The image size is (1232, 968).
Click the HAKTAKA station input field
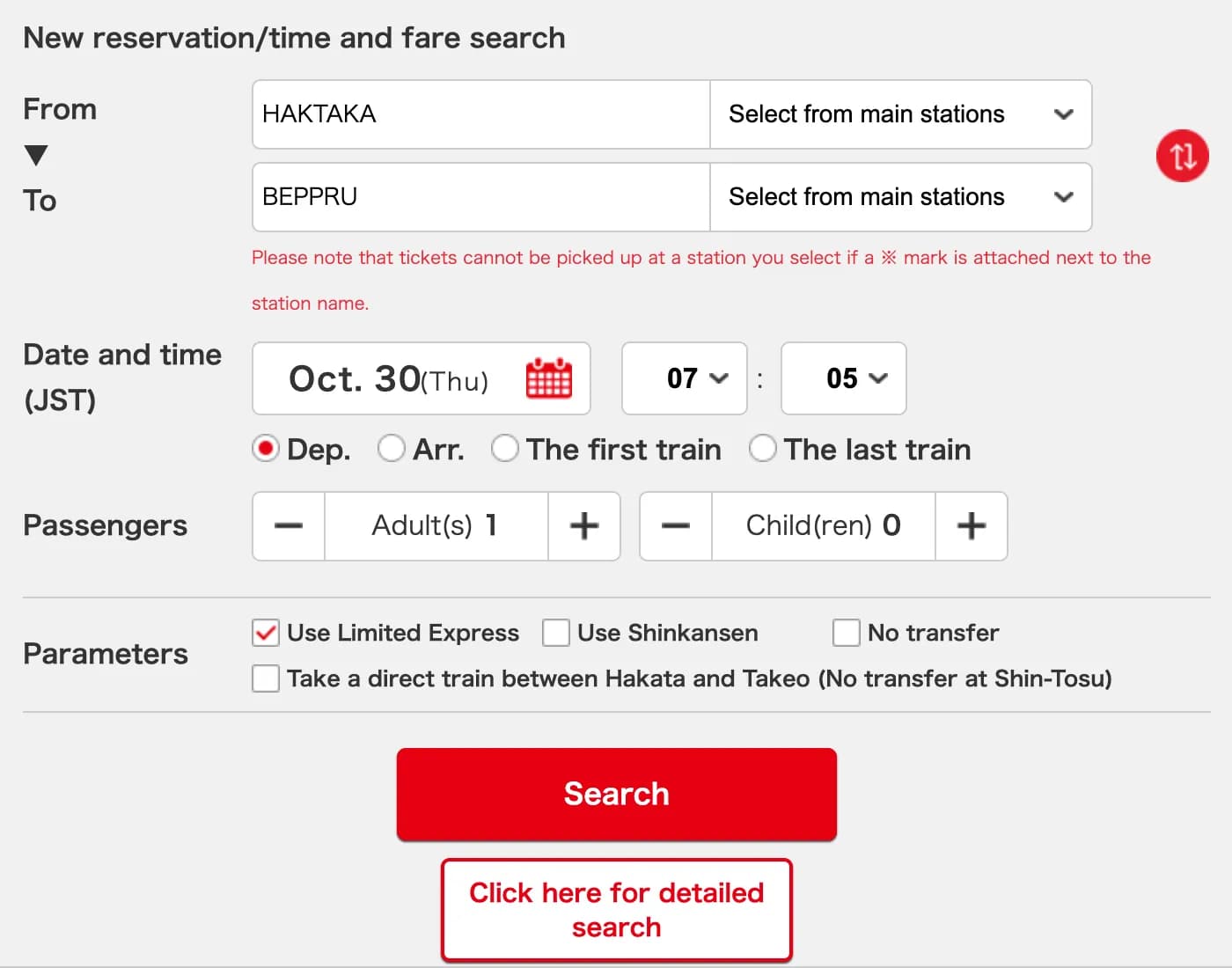click(x=480, y=114)
